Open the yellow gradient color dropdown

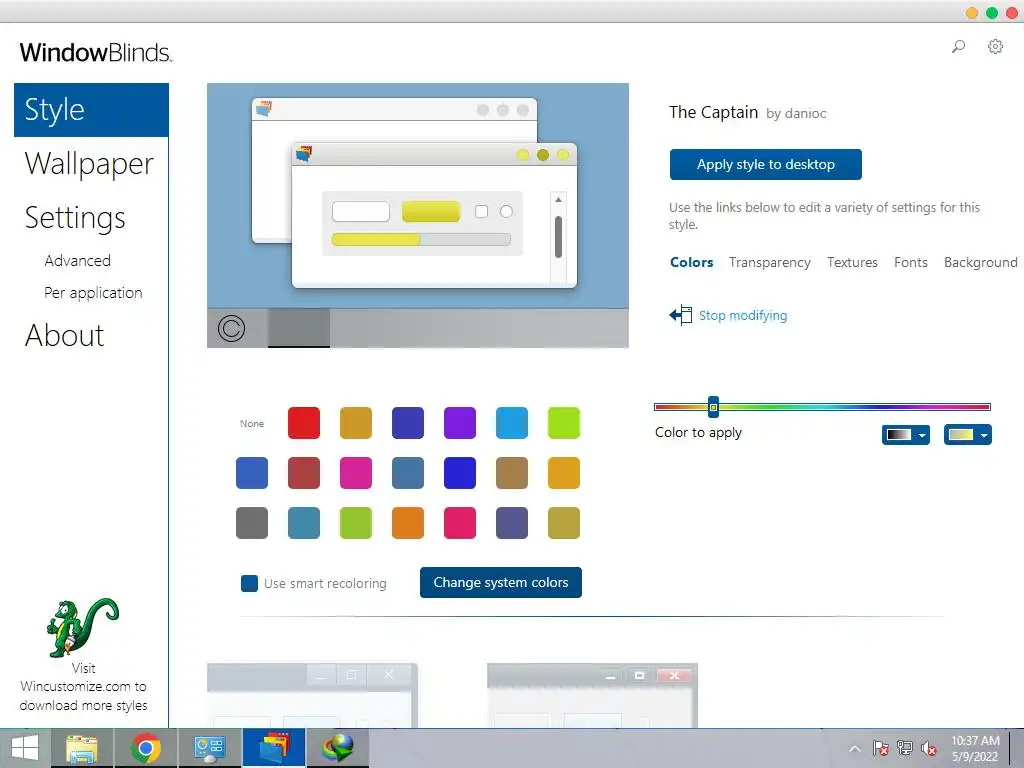tap(968, 435)
